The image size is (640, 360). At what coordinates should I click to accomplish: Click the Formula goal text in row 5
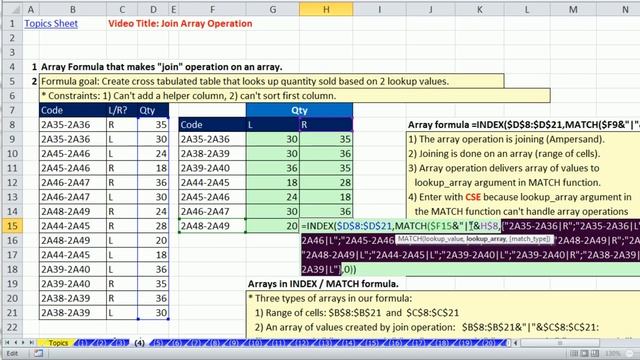pos(245,81)
